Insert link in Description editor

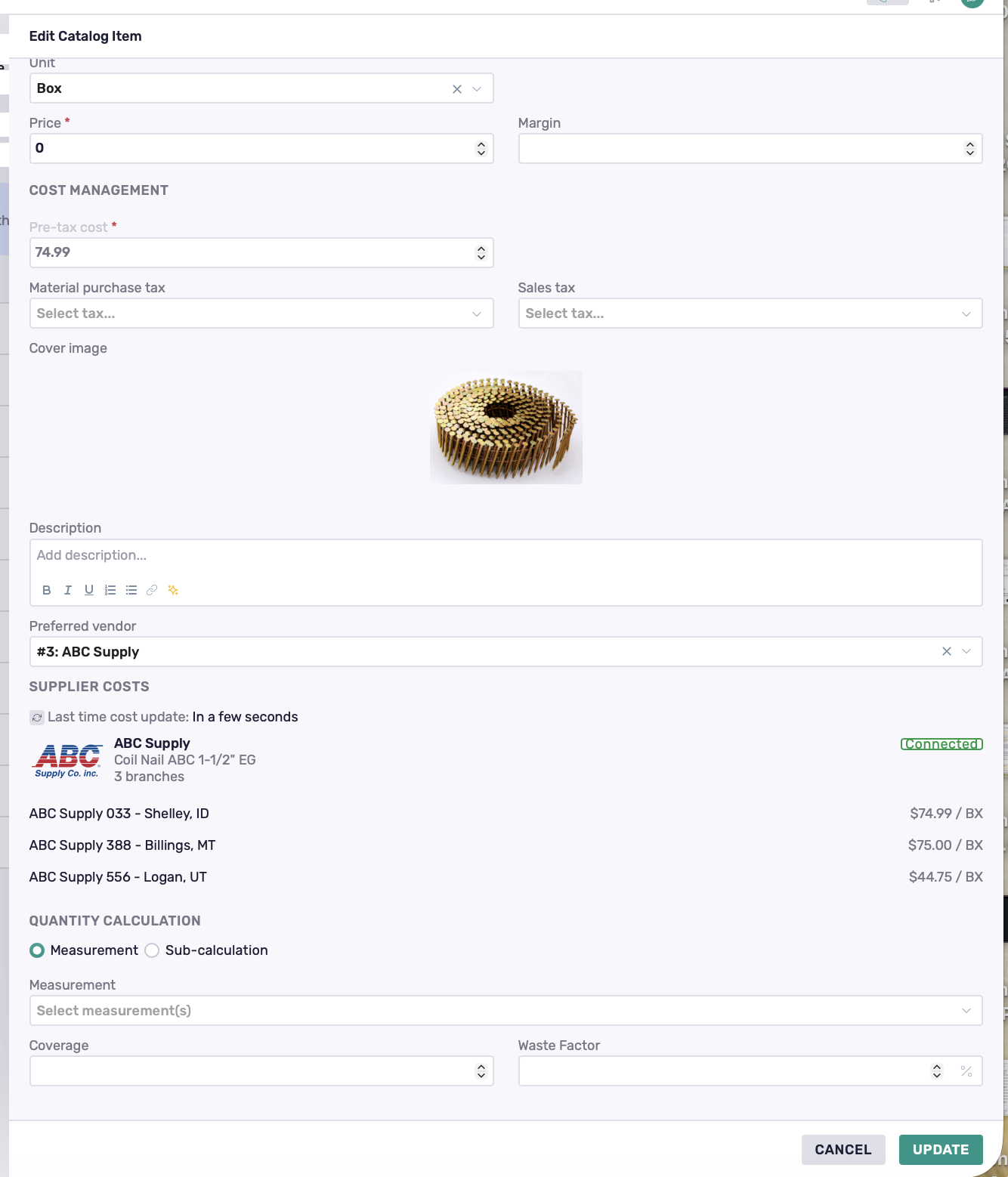click(152, 590)
